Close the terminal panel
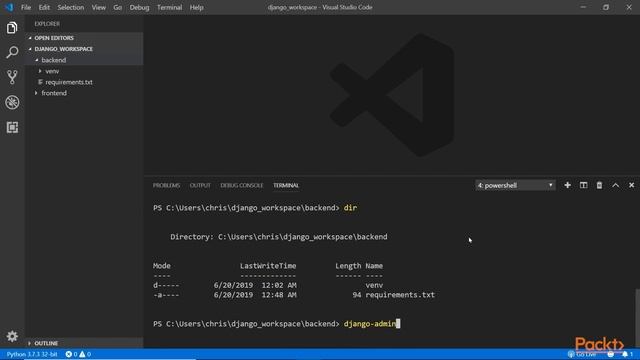640x360 pixels. (x=631, y=185)
